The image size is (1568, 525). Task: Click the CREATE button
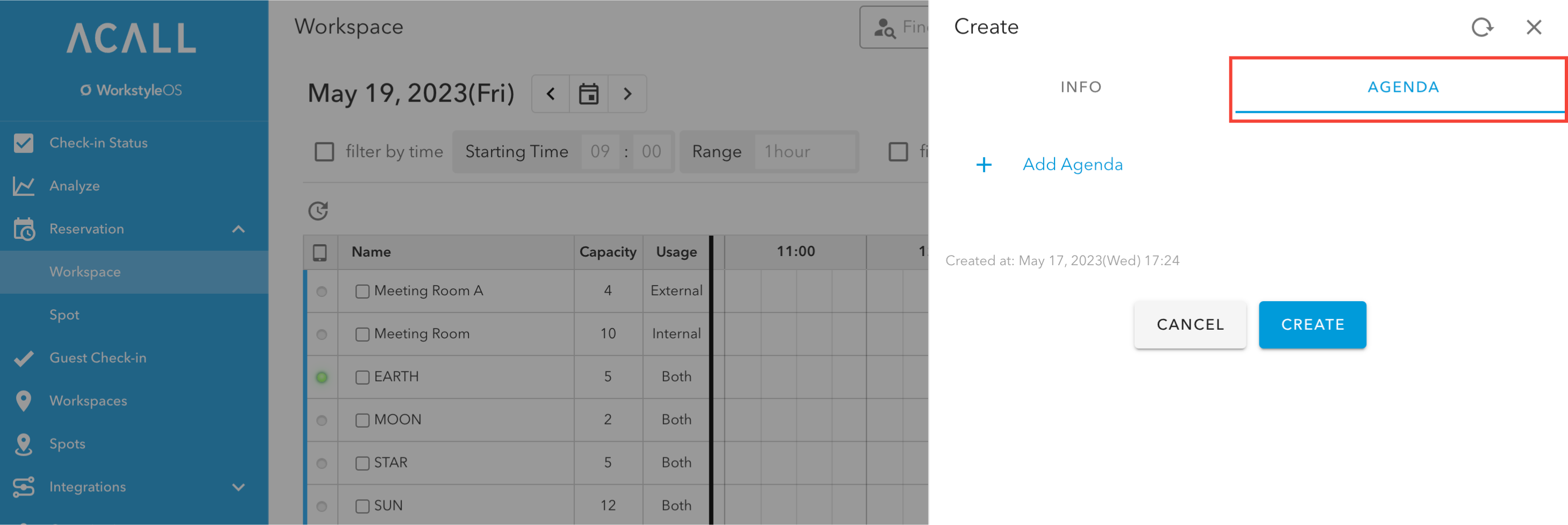pos(1312,324)
